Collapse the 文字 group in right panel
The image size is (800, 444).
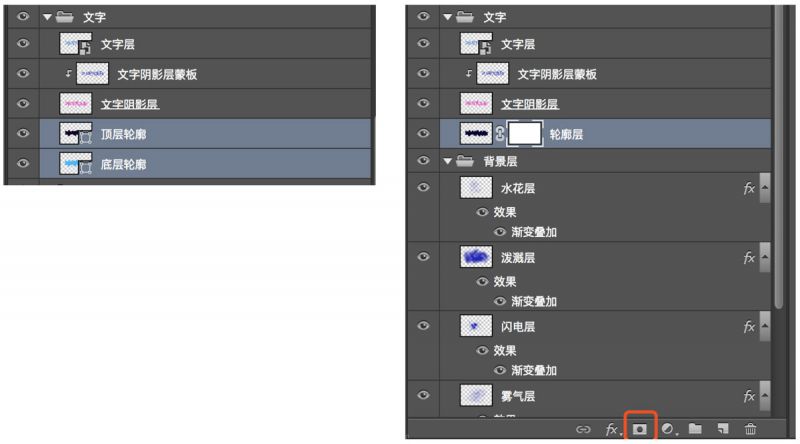tap(447, 17)
